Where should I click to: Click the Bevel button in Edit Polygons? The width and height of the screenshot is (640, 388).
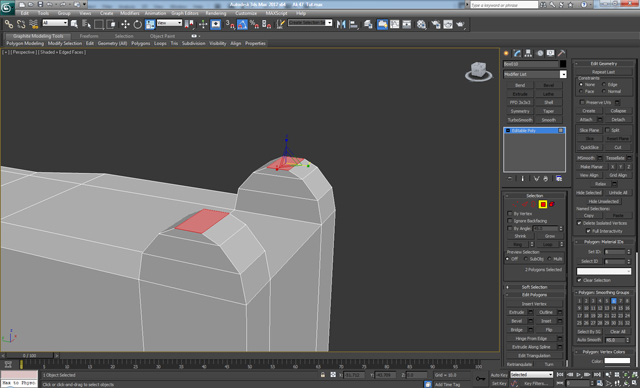tap(517, 321)
